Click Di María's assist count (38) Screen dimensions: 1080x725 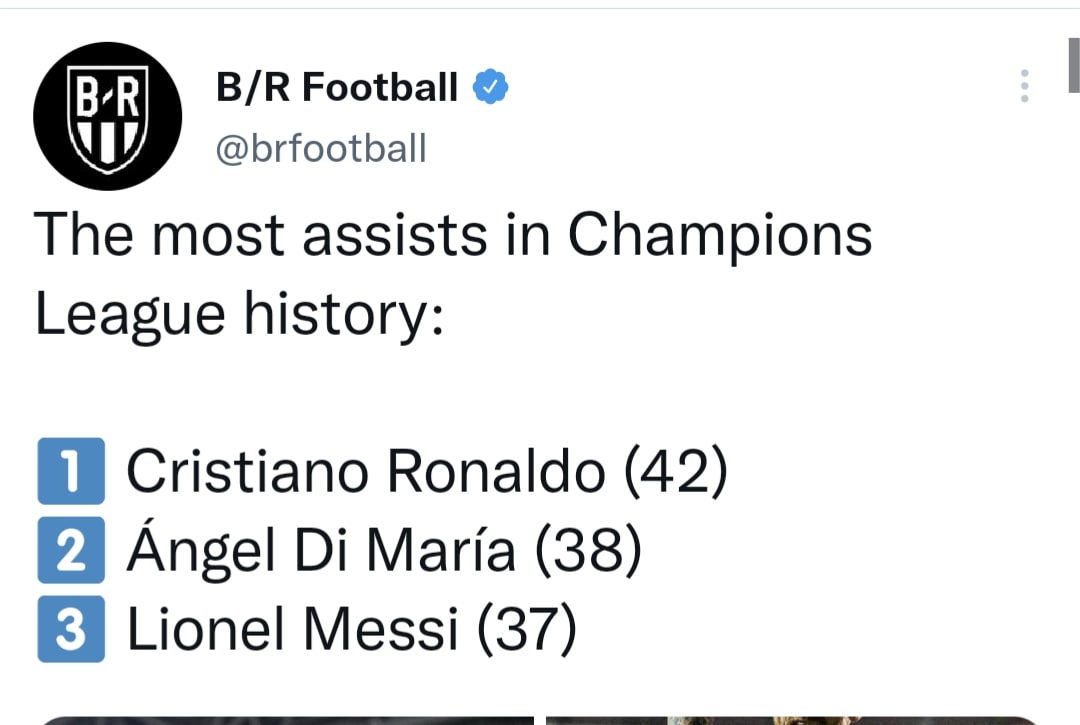587,552
